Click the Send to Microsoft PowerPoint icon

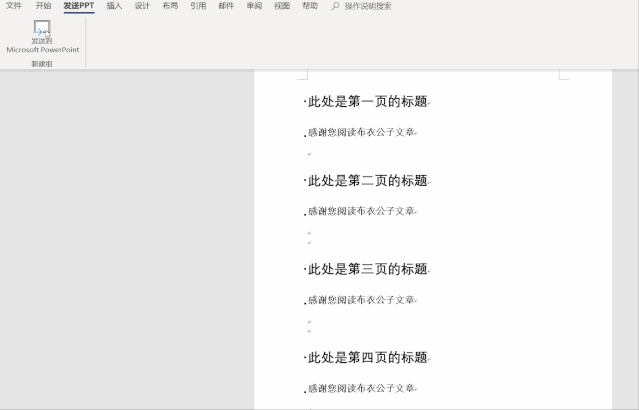click(42, 28)
